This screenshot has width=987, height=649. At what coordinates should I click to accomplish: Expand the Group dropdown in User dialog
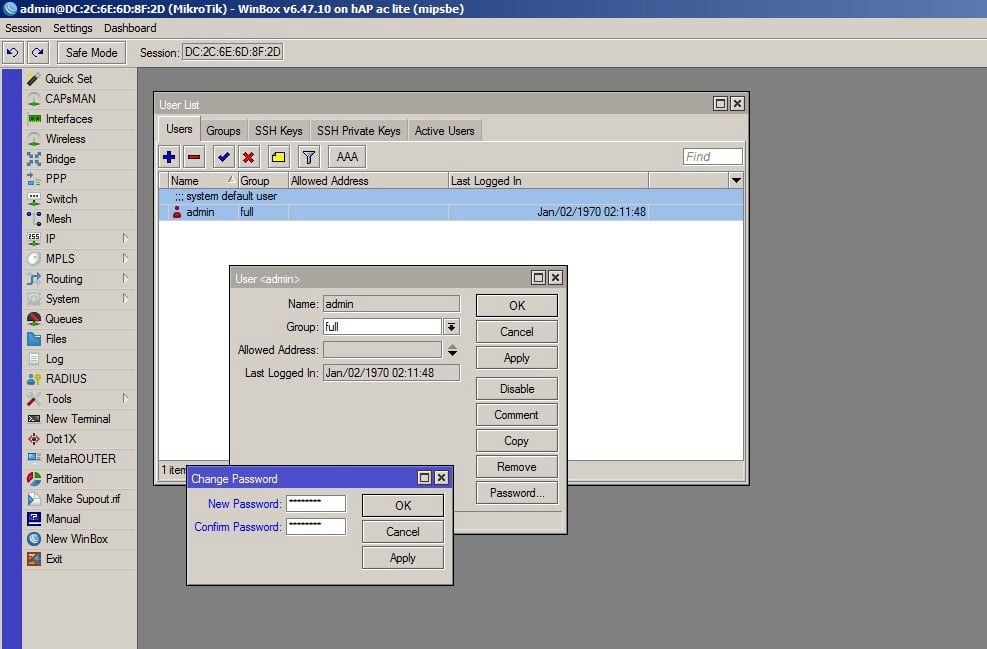(x=452, y=327)
